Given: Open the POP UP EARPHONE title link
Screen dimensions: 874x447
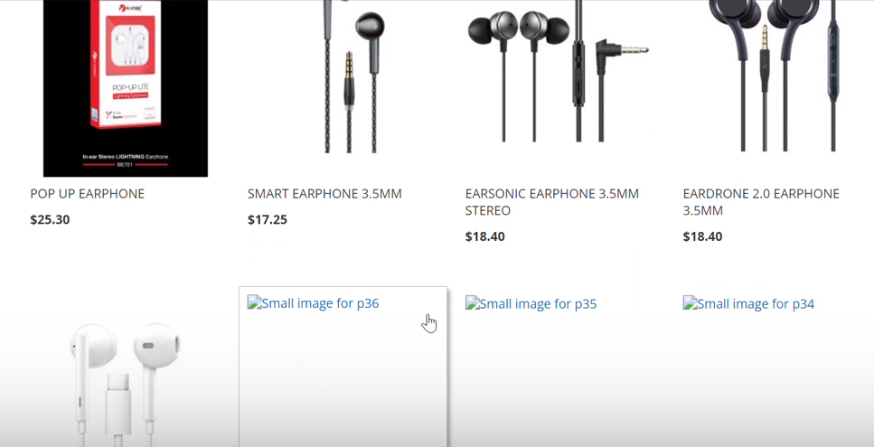Looking at the screenshot, I should (x=88, y=193).
